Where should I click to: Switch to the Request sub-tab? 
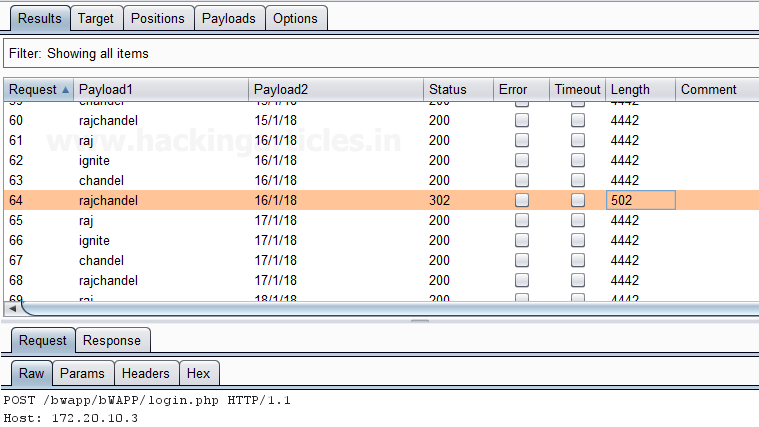[43, 340]
